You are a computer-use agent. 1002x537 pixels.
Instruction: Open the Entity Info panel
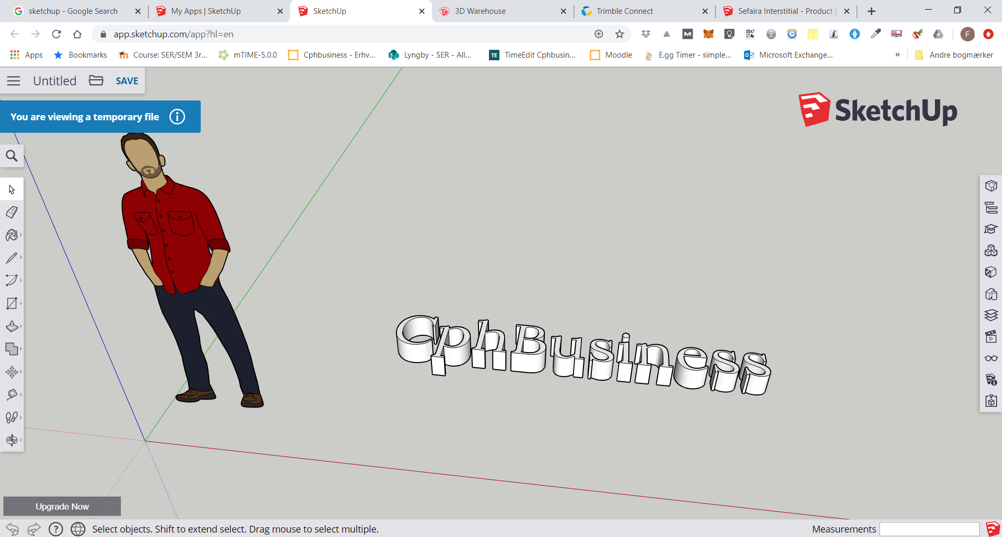pos(991,186)
